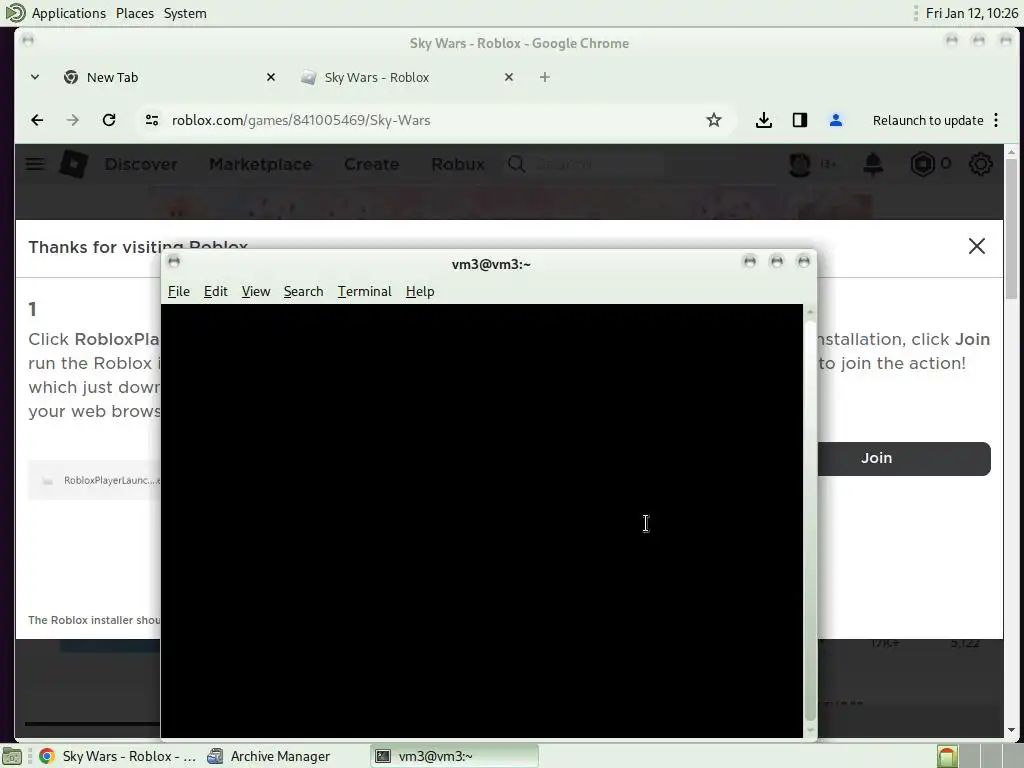Expand Chrome tab search chevron
The height and width of the screenshot is (768, 1024).
(35, 77)
